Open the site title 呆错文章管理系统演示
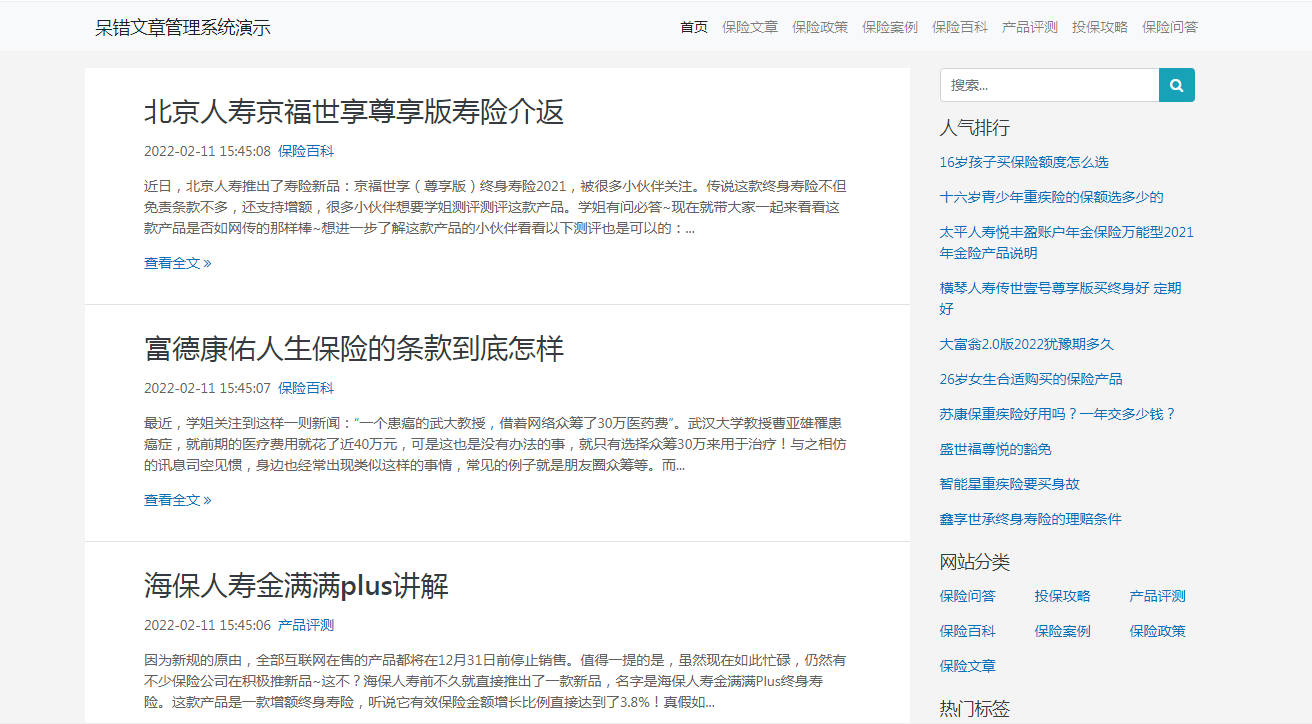The width and height of the screenshot is (1312, 724). (183, 27)
